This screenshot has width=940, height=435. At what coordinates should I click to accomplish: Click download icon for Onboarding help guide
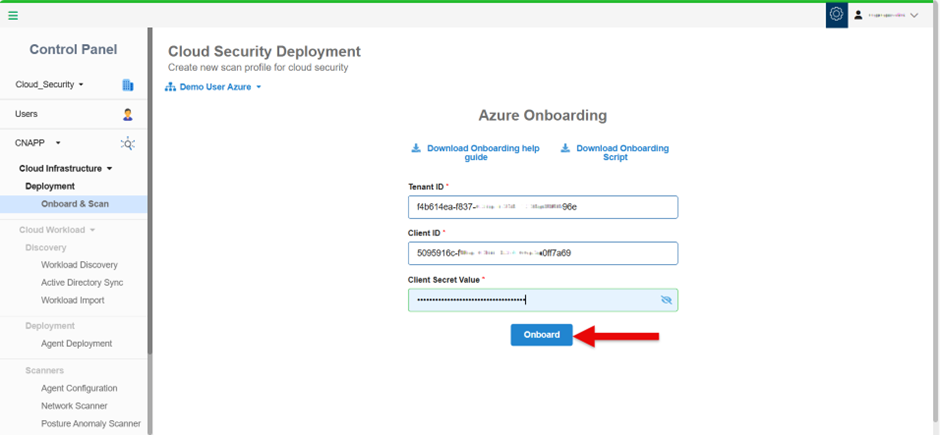[416, 148]
